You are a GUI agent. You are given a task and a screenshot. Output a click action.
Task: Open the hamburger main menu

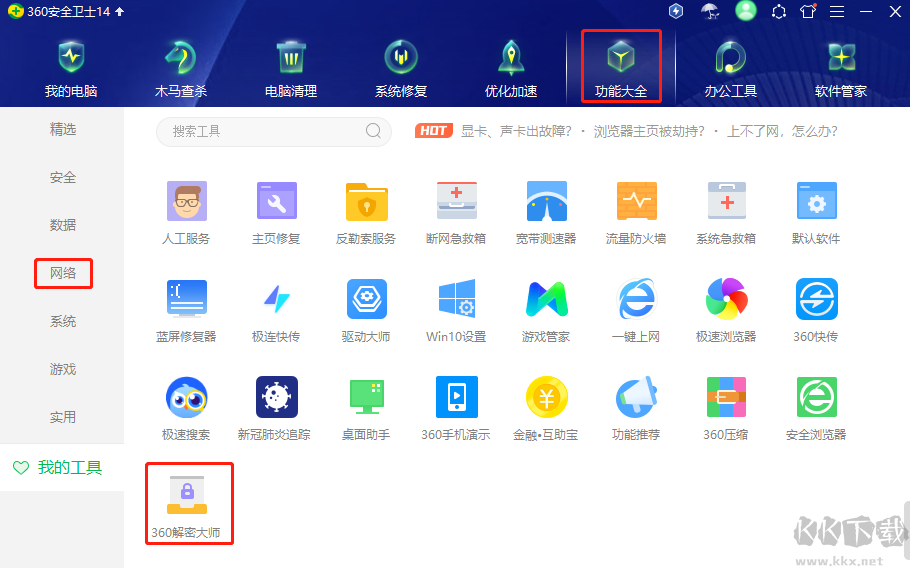[x=837, y=12]
